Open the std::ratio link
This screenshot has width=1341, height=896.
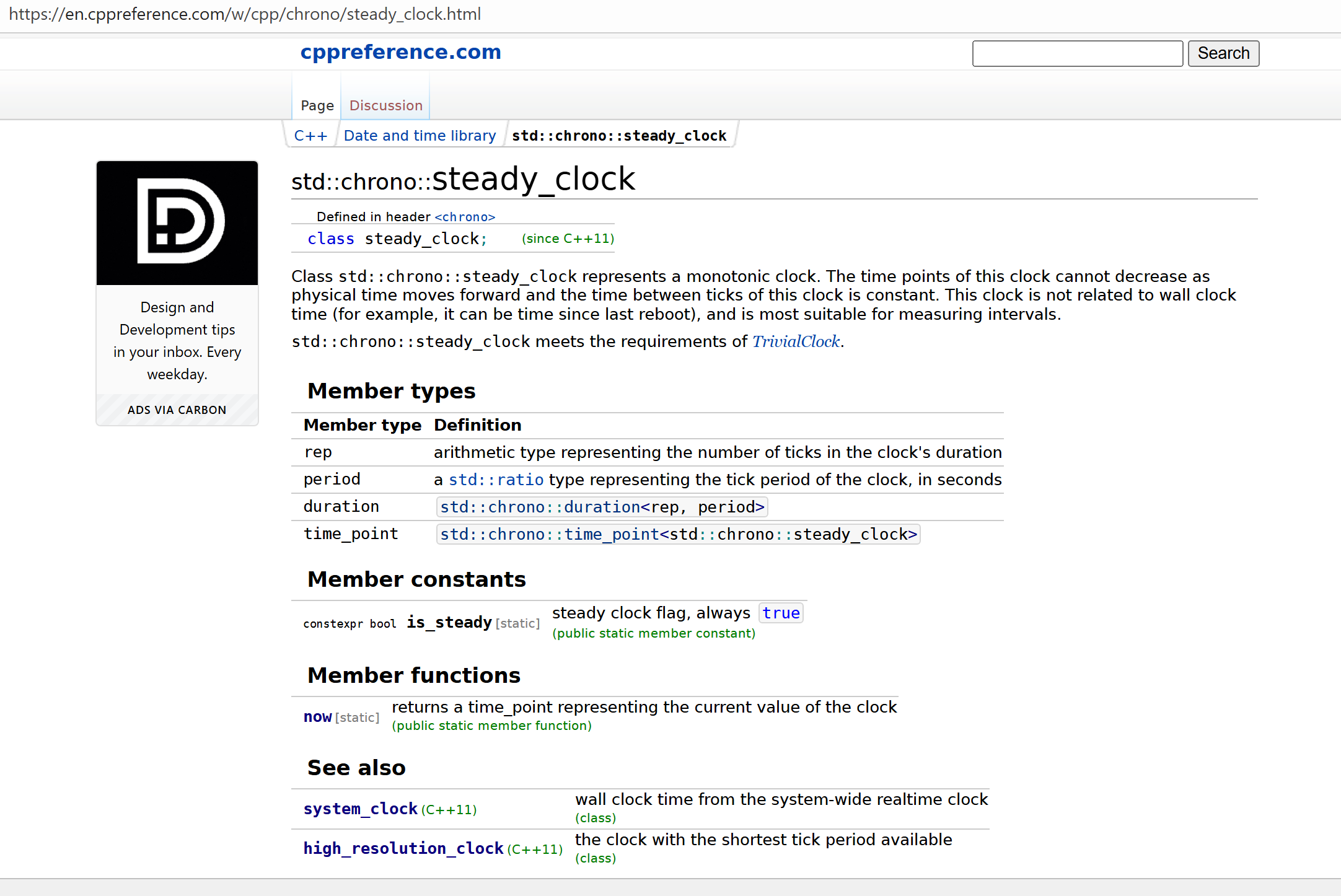coord(496,480)
